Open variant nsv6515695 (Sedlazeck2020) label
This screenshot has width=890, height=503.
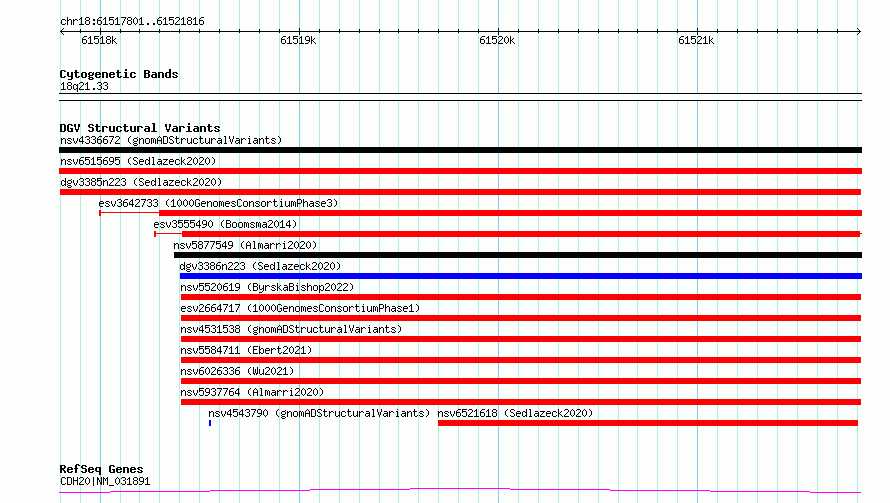click(138, 161)
